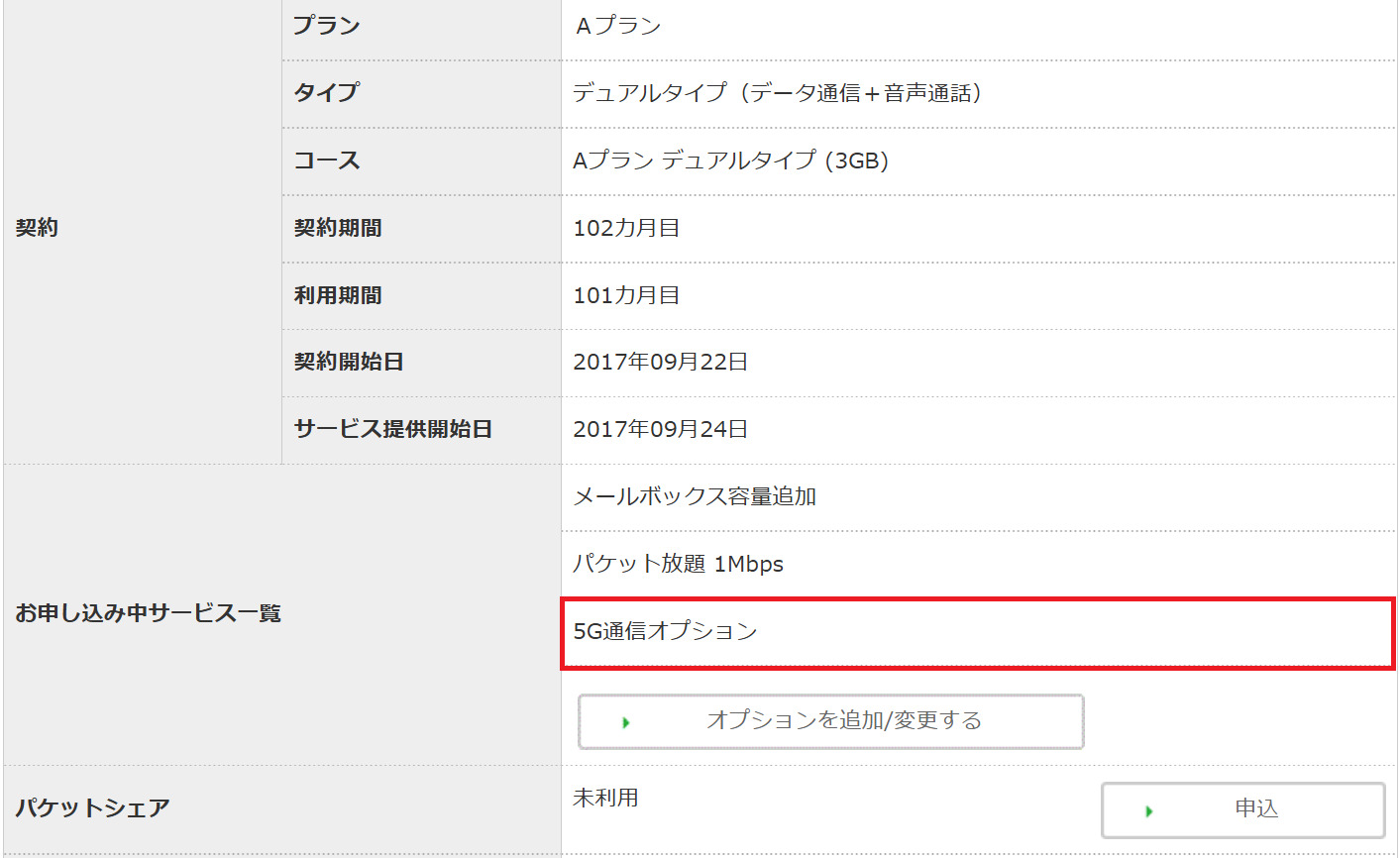The height and width of the screenshot is (858, 1400).
Task: Click the プラン label cell
Action: (x=326, y=26)
